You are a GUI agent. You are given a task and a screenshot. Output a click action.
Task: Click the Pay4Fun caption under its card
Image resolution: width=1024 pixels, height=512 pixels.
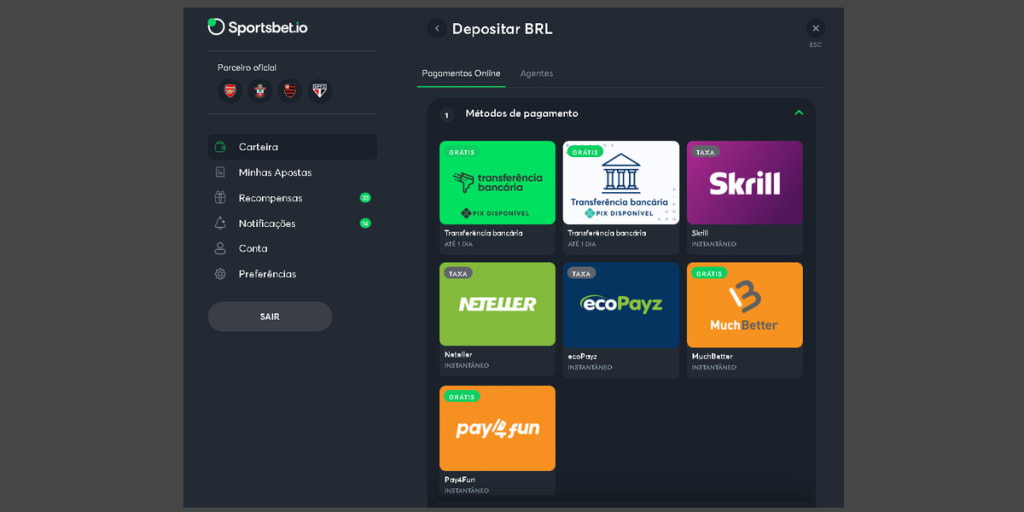tap(460, 479)
